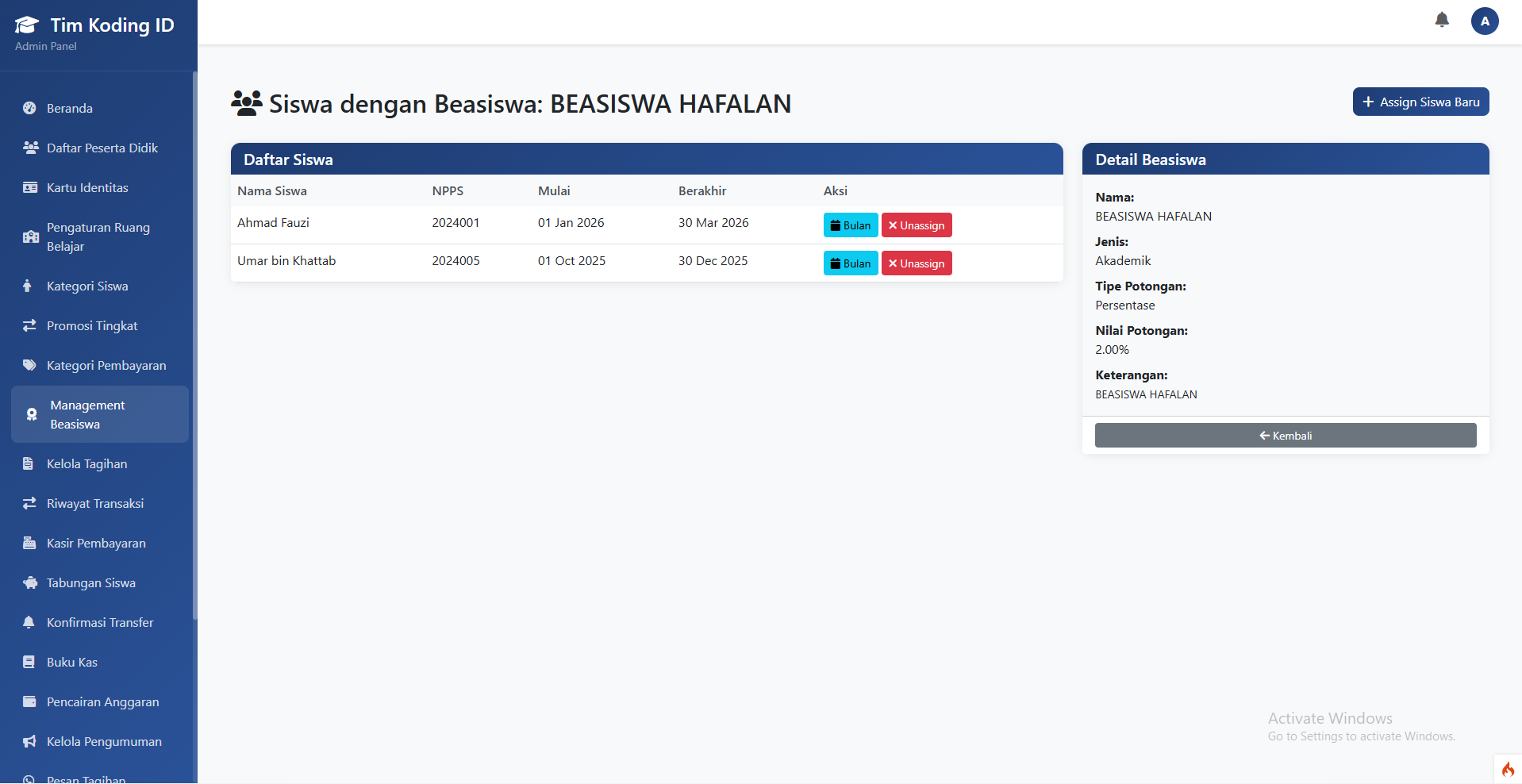Open the Kartu Identitas section
Screen dimensions: 1522x784
(86, 187)
